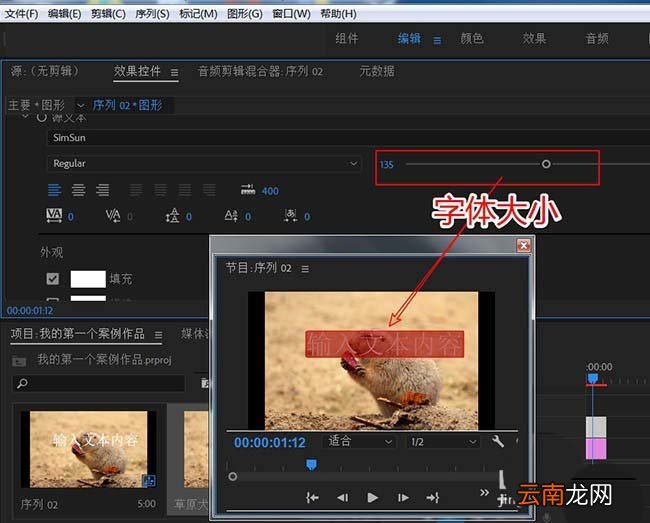Open the 1/2 playback resolution dropdown

[x=443, y=442]
